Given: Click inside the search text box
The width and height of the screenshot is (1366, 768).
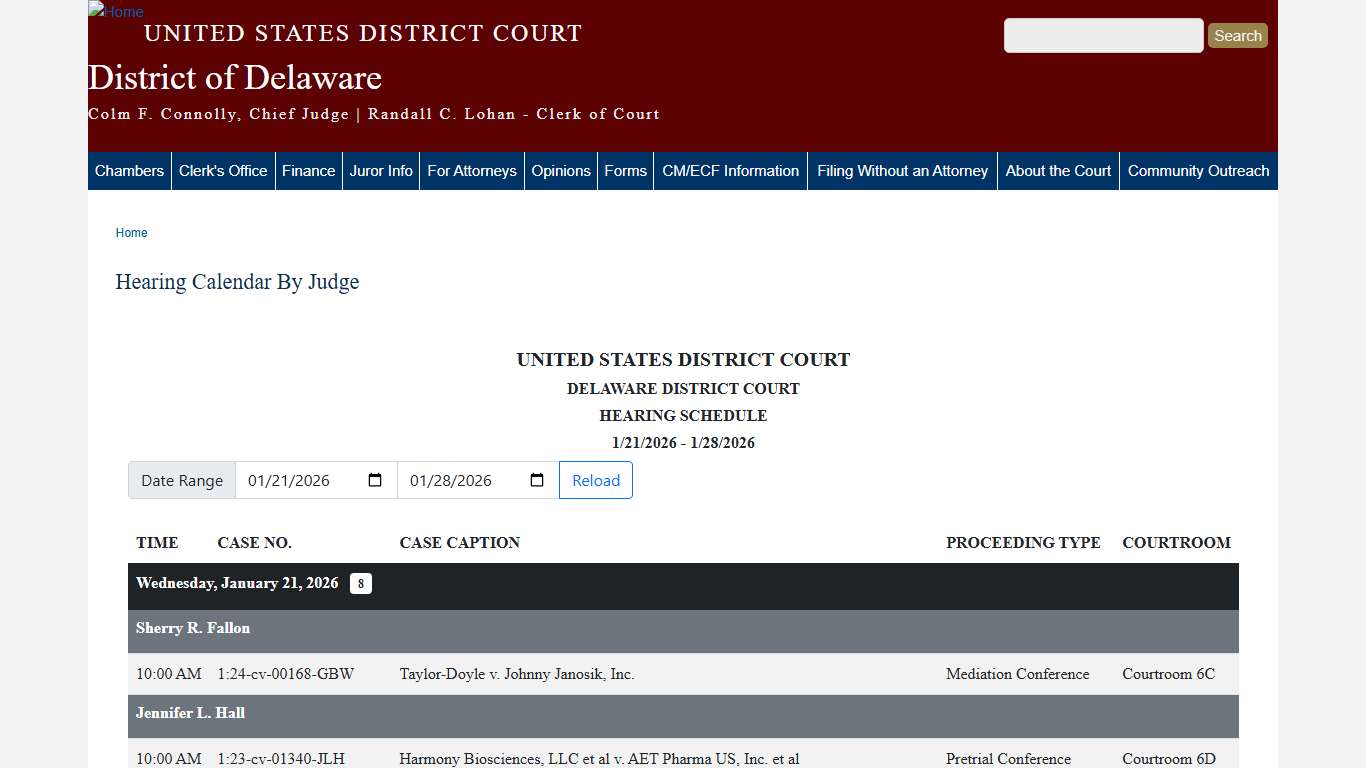Looking at the screenshot, I should [1103, 35].
